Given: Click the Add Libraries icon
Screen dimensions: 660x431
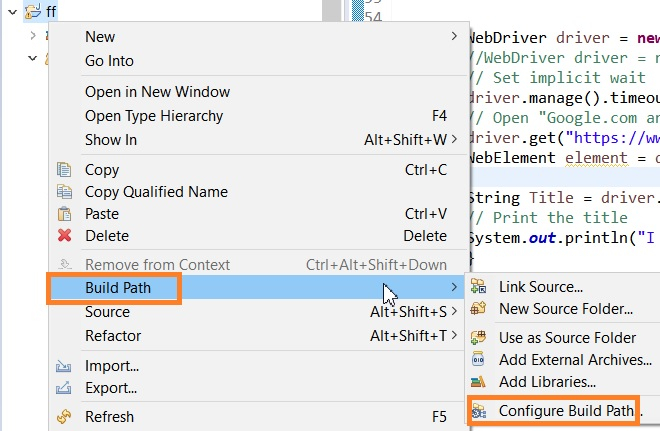Looking at the screenshot, I should click(x=478, y=381).
